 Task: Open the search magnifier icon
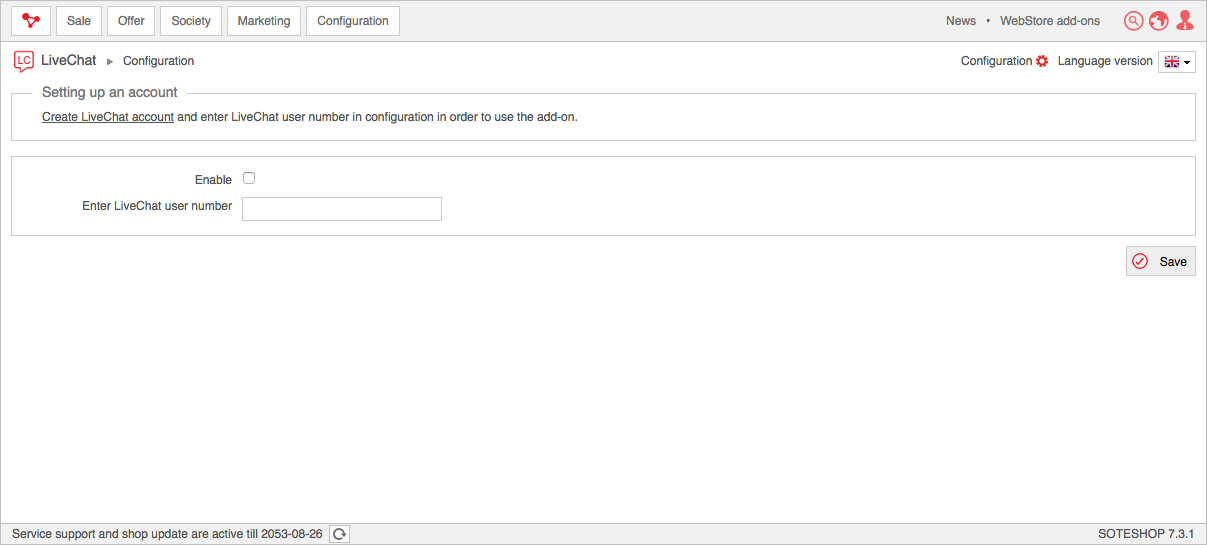1133,21
